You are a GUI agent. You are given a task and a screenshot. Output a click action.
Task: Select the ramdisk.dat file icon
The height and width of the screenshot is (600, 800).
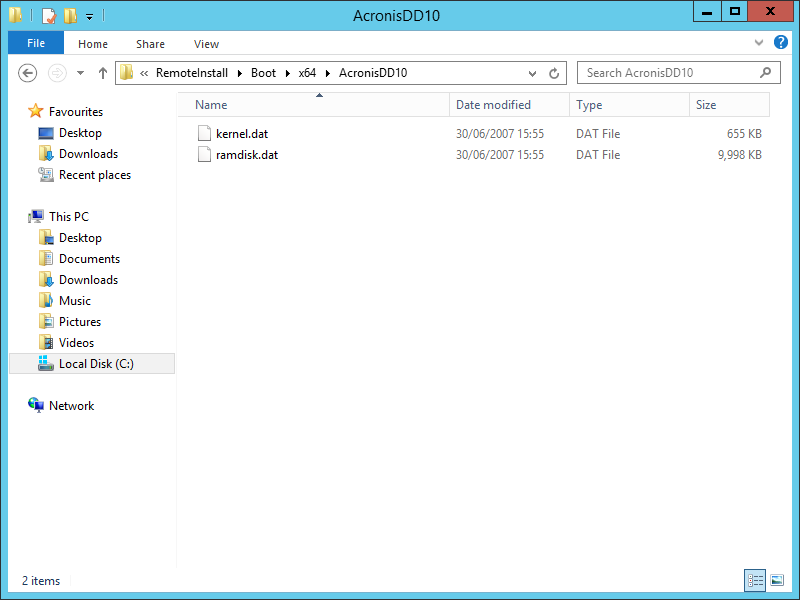(204, 154)
